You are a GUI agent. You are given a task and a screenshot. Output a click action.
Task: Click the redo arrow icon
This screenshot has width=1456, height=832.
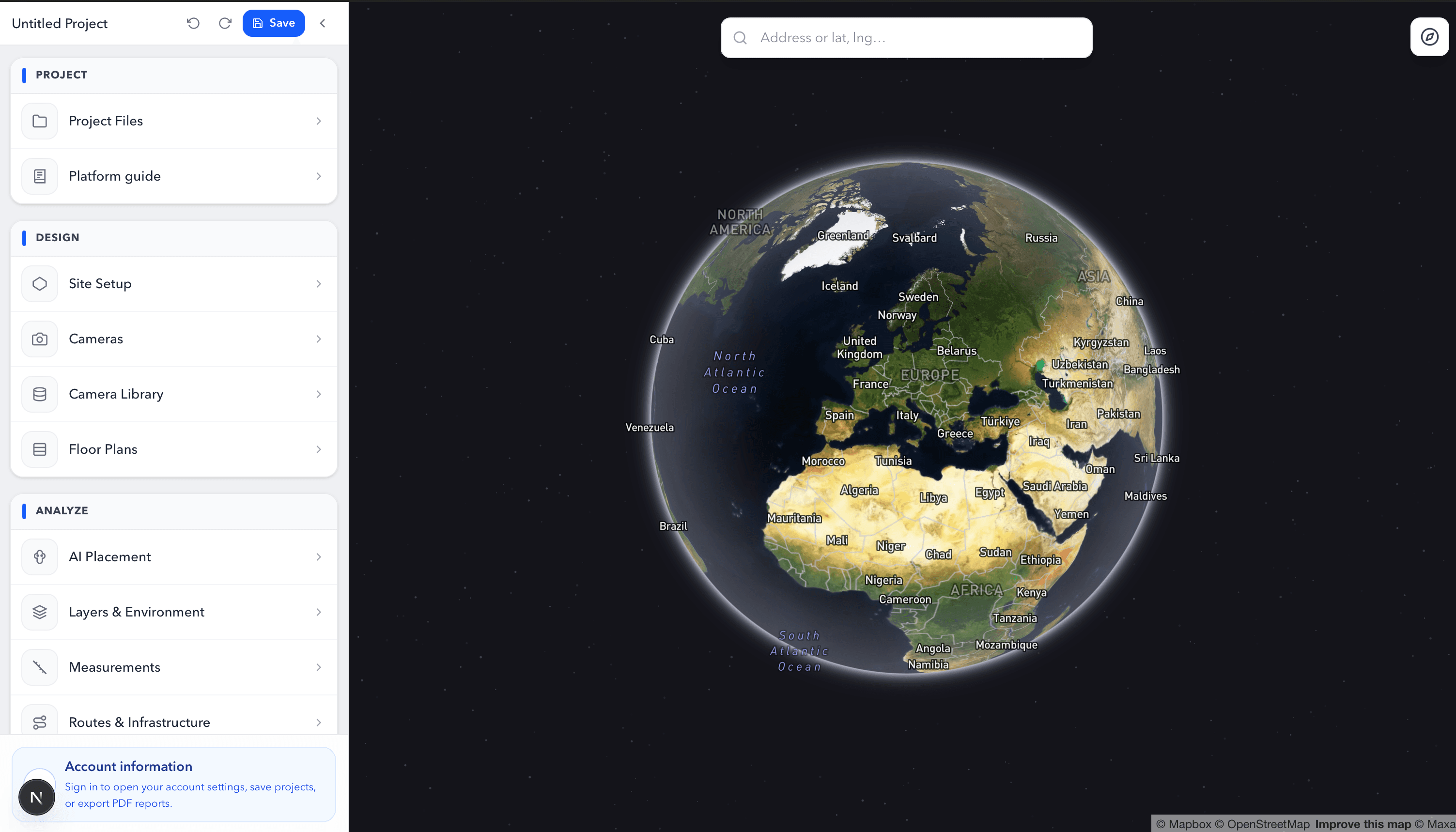click(225, 23)
